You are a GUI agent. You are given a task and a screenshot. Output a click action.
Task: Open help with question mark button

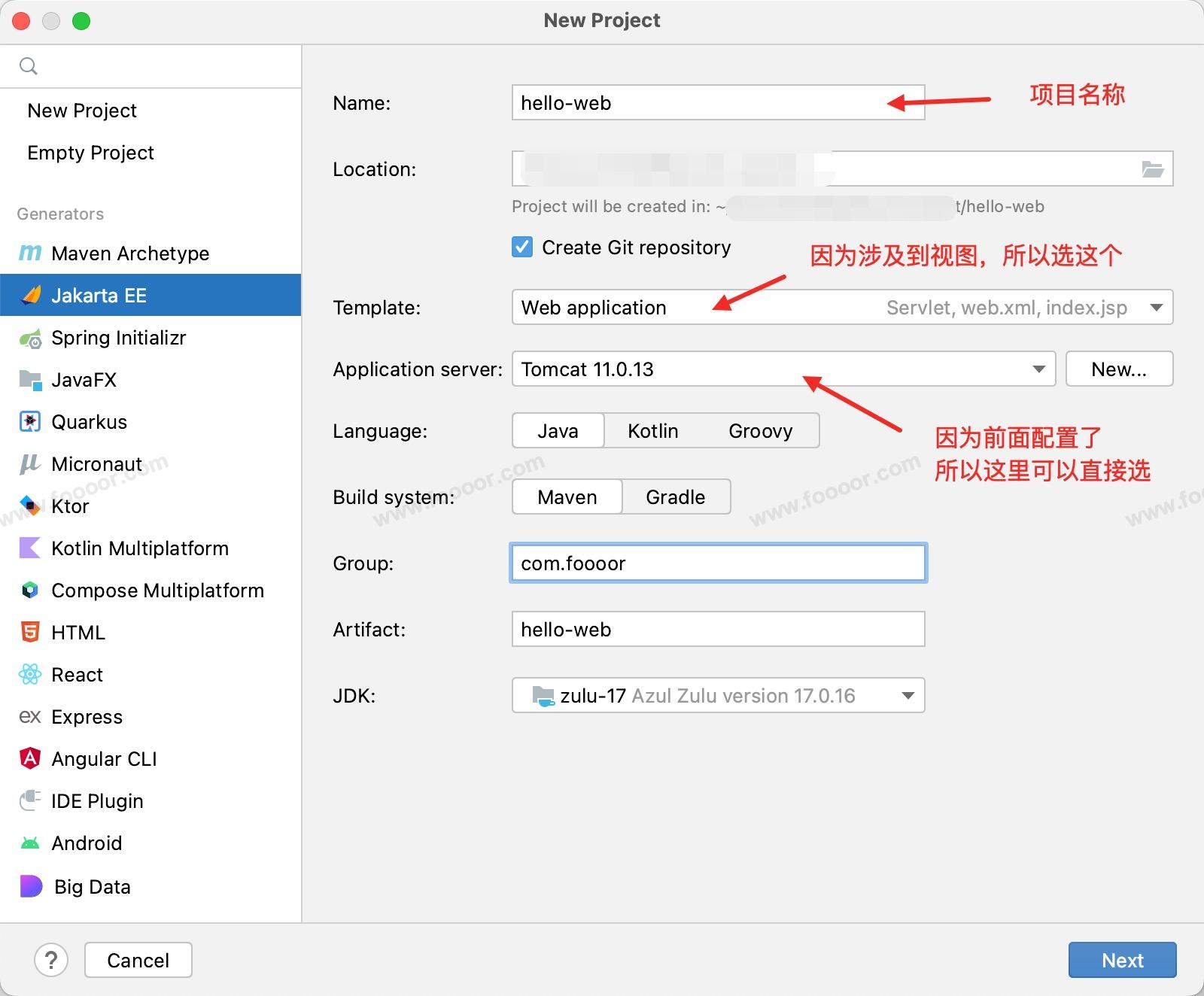point(51,960)
